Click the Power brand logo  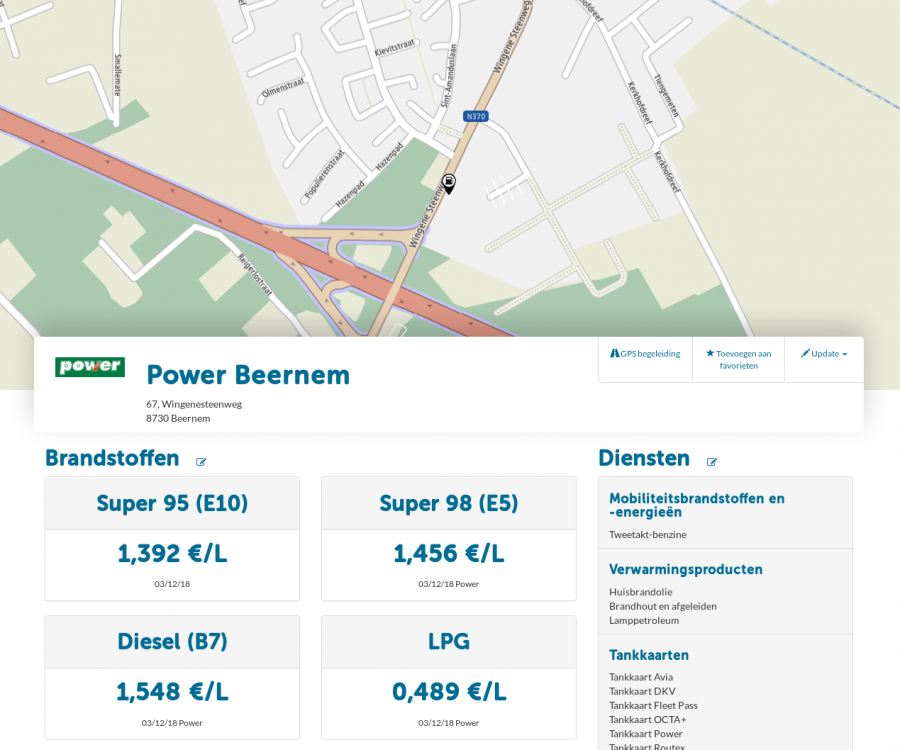[90, 367]
